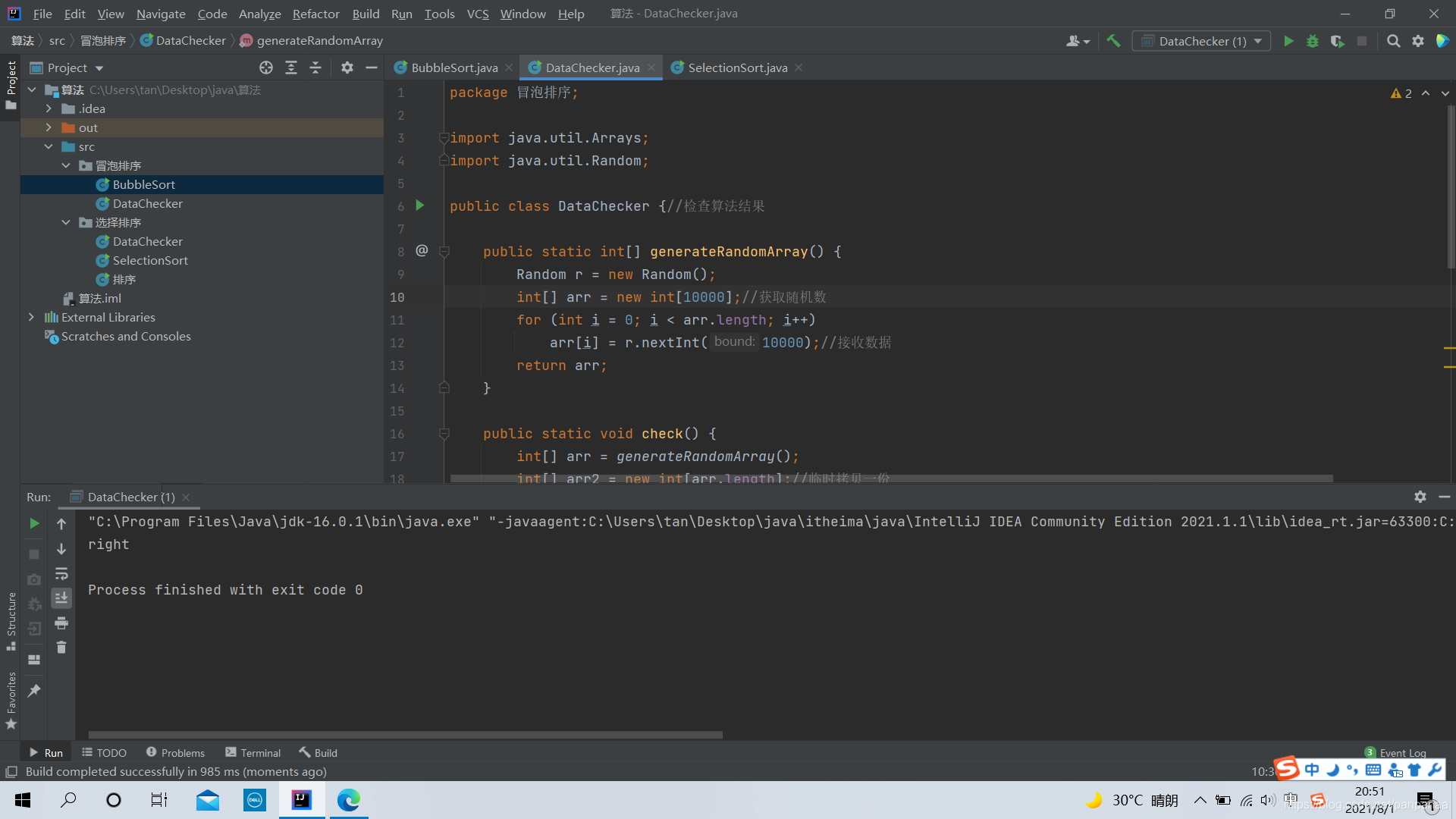Open IDE settings gear in the top toolbar
1456x819 pixels.
point(1418,41)
